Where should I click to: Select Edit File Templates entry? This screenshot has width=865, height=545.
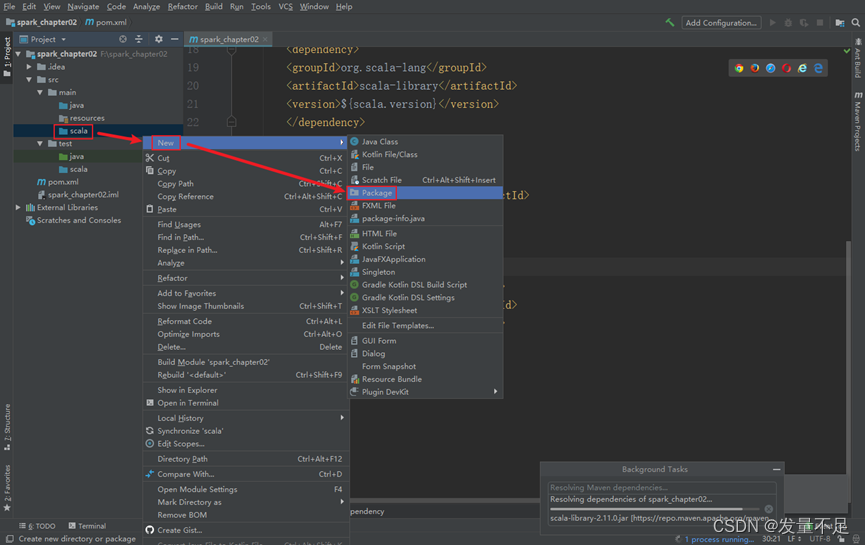[x=425, y=325]
